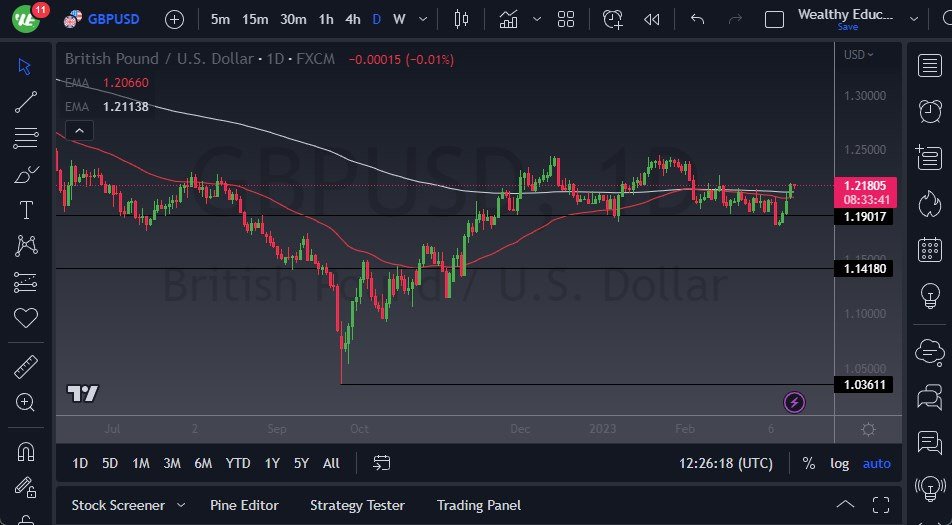Select the 6M date range button

[x=203, y=463]
